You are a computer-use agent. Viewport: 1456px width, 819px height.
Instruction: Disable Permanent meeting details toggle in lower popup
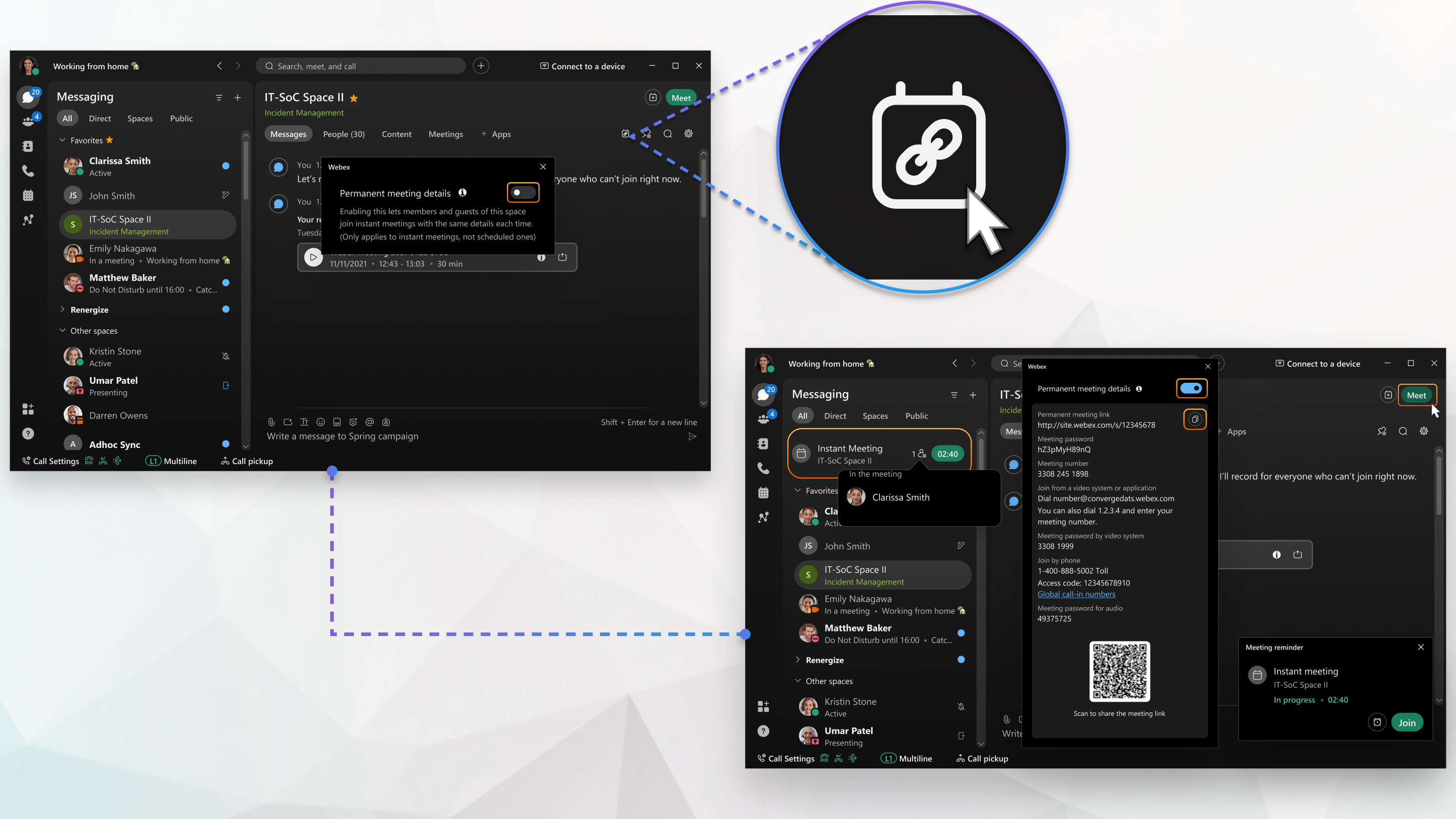tap(1191, 388)
